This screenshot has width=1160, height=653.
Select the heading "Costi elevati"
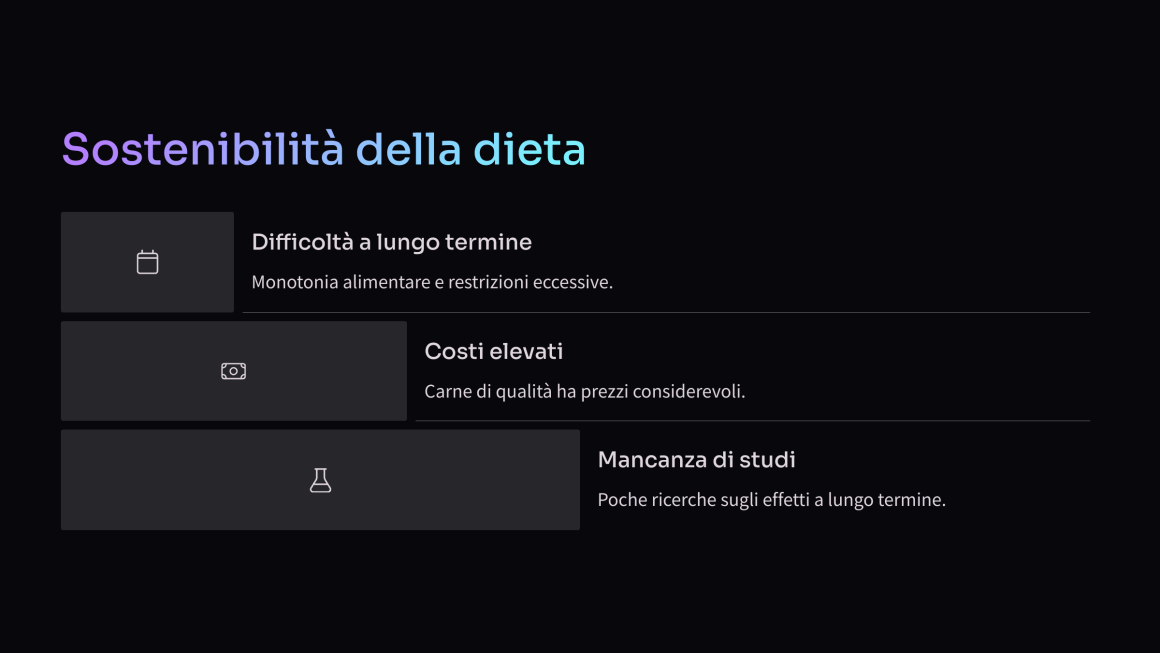click(493, 351)
